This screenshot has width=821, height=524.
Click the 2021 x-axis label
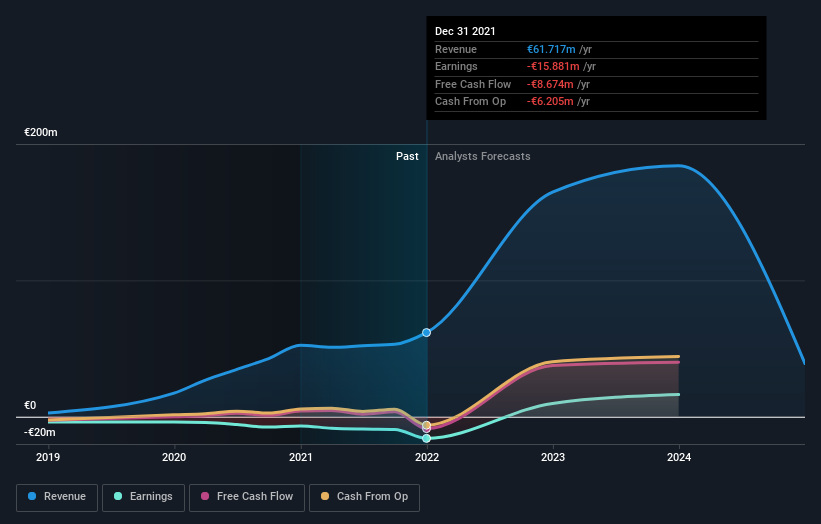pos(301,457)
